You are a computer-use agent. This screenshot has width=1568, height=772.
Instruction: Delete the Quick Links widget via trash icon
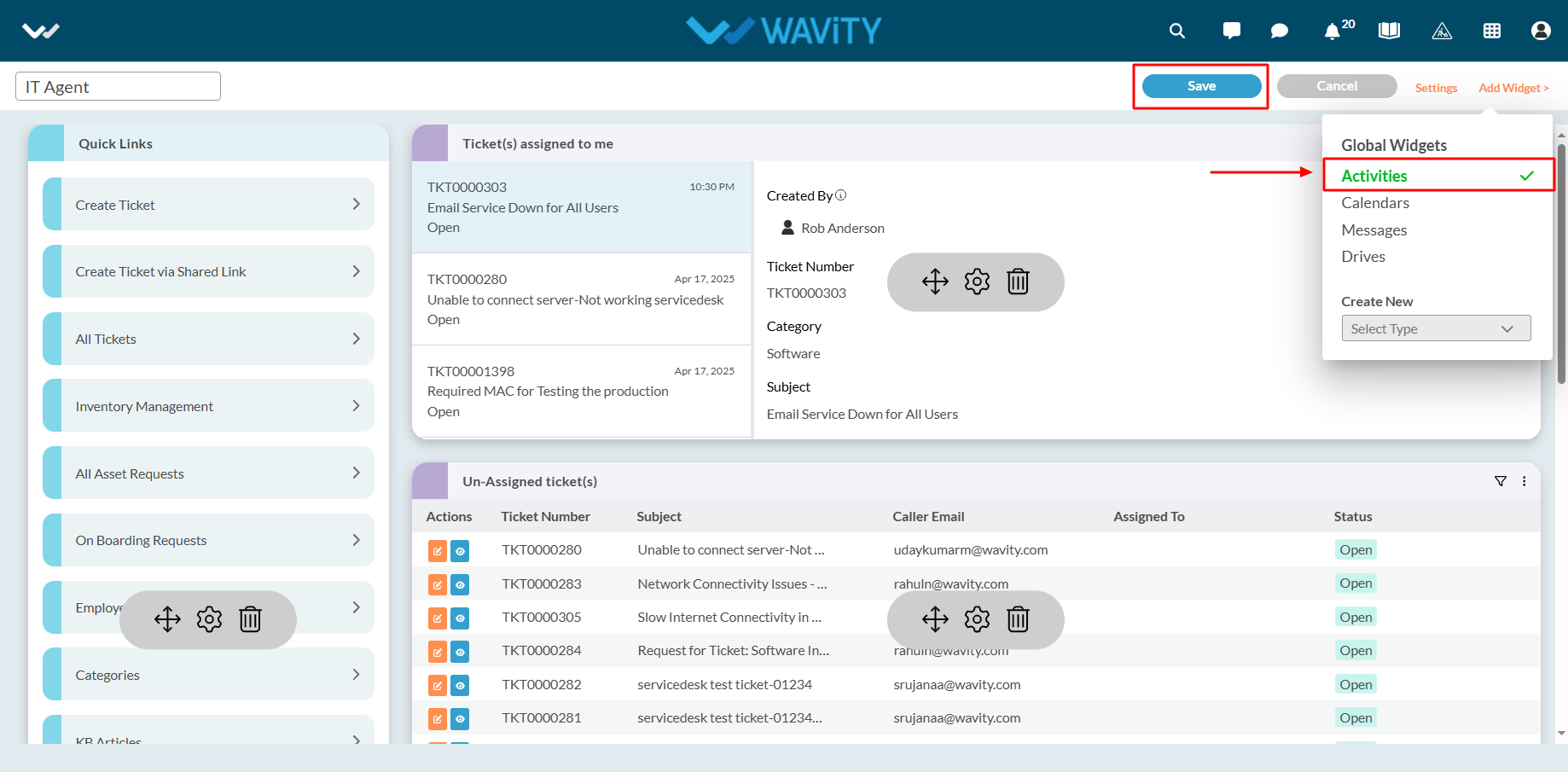click(250, 619)
